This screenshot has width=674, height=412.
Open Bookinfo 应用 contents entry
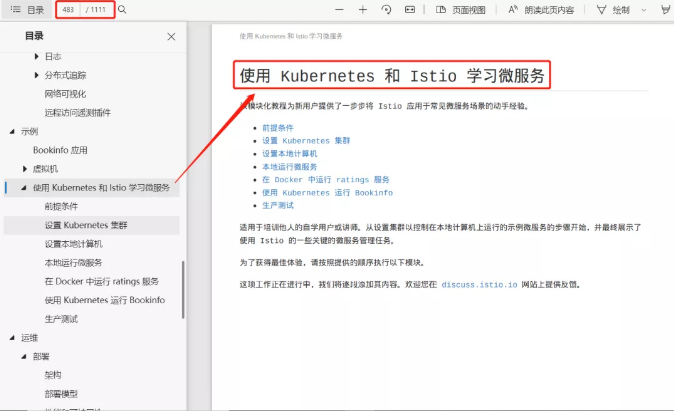(60, 150)
